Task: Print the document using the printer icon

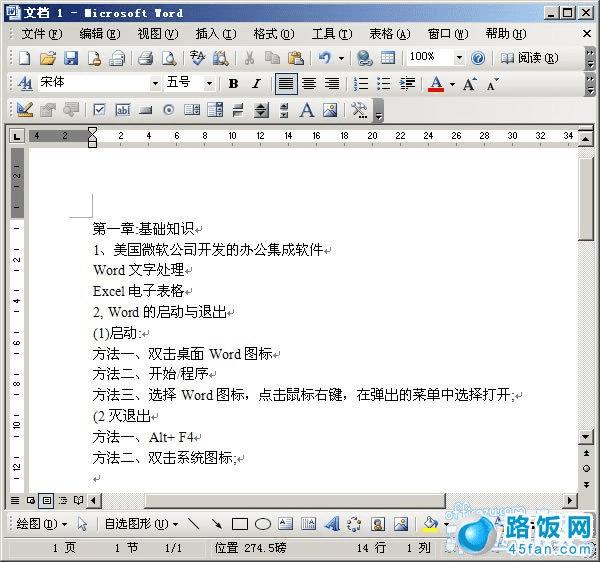Action: click(145, 58)
